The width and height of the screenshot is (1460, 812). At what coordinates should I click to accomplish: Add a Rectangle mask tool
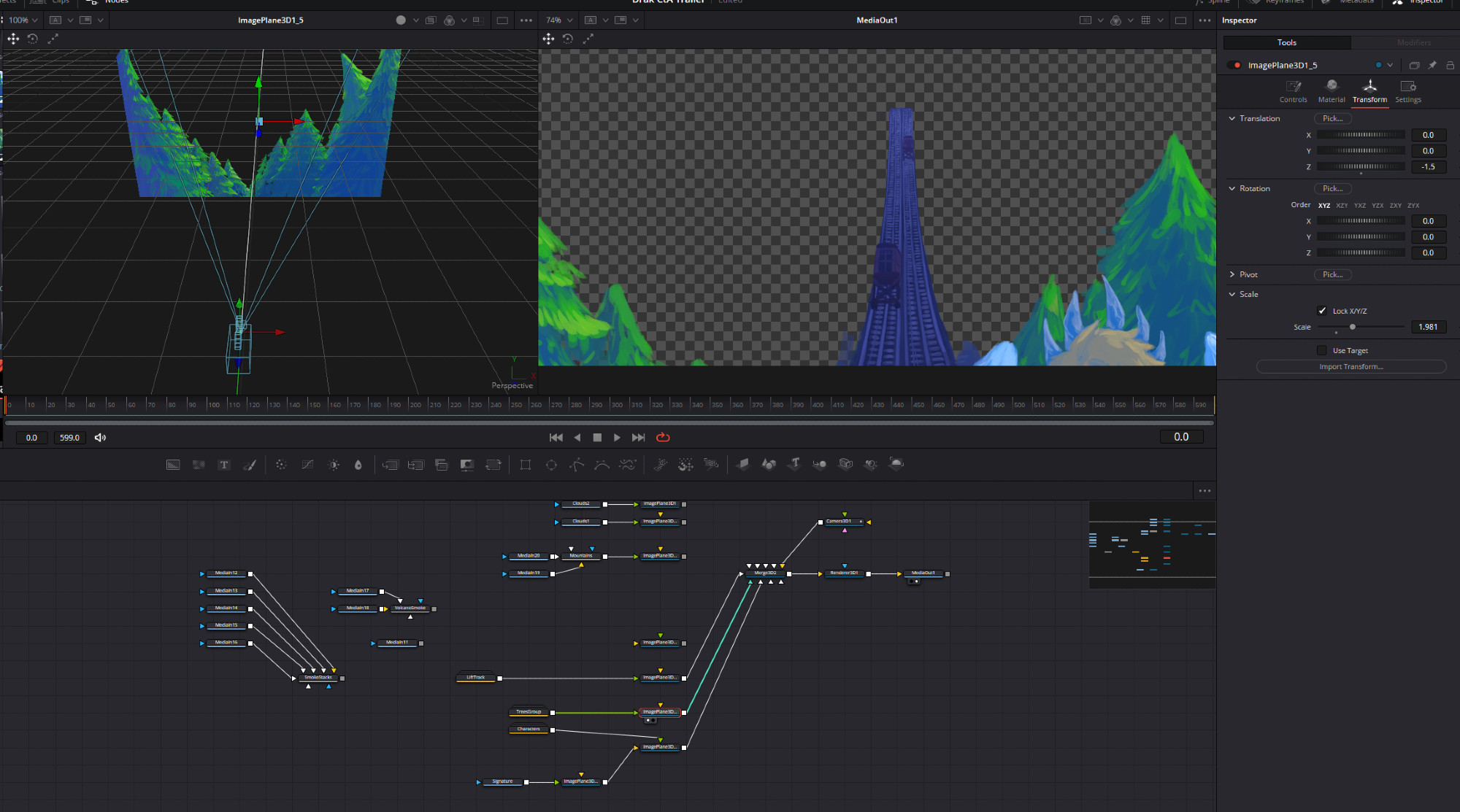click(526, 465)
